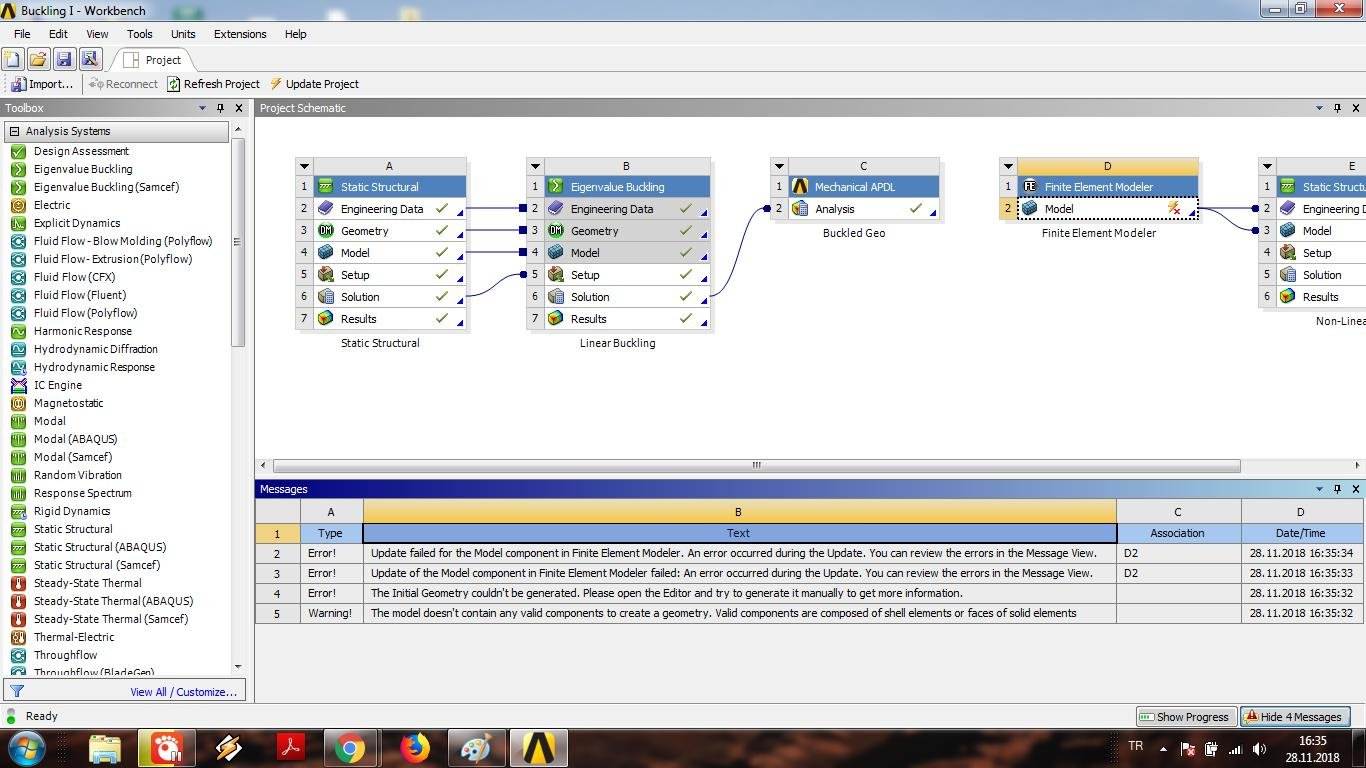This screenshot has height=768, width=1366.
Task: Pin the Messages panel
Action: [1338, 489]
